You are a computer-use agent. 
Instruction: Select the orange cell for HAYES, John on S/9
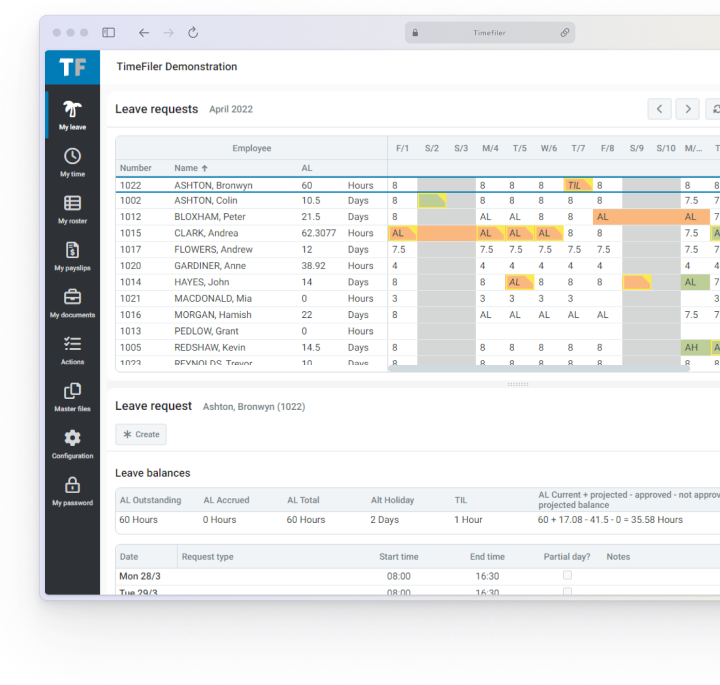click(637, 282)
